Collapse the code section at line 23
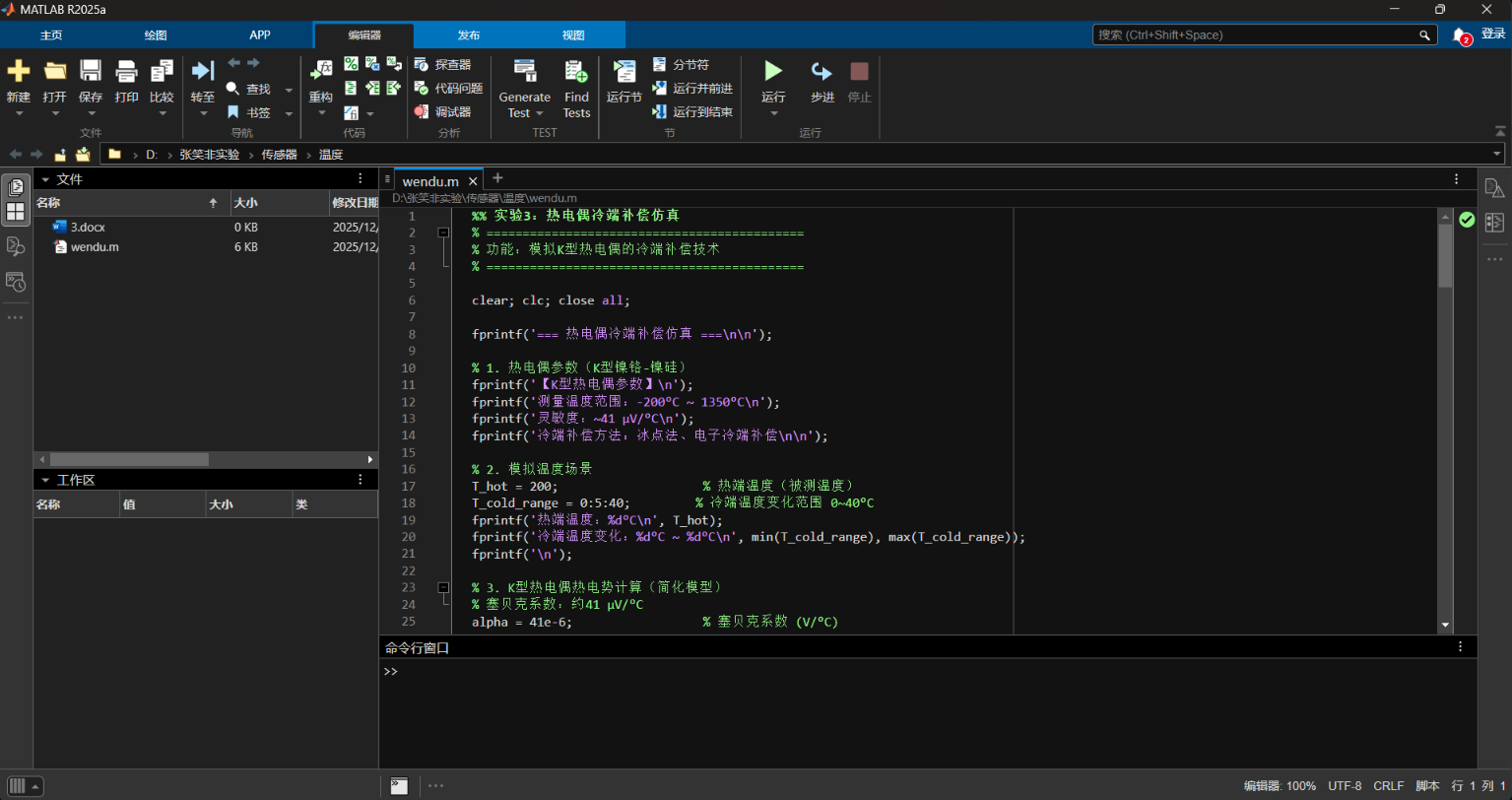1512x800 pixels. (x=443, y=586)
